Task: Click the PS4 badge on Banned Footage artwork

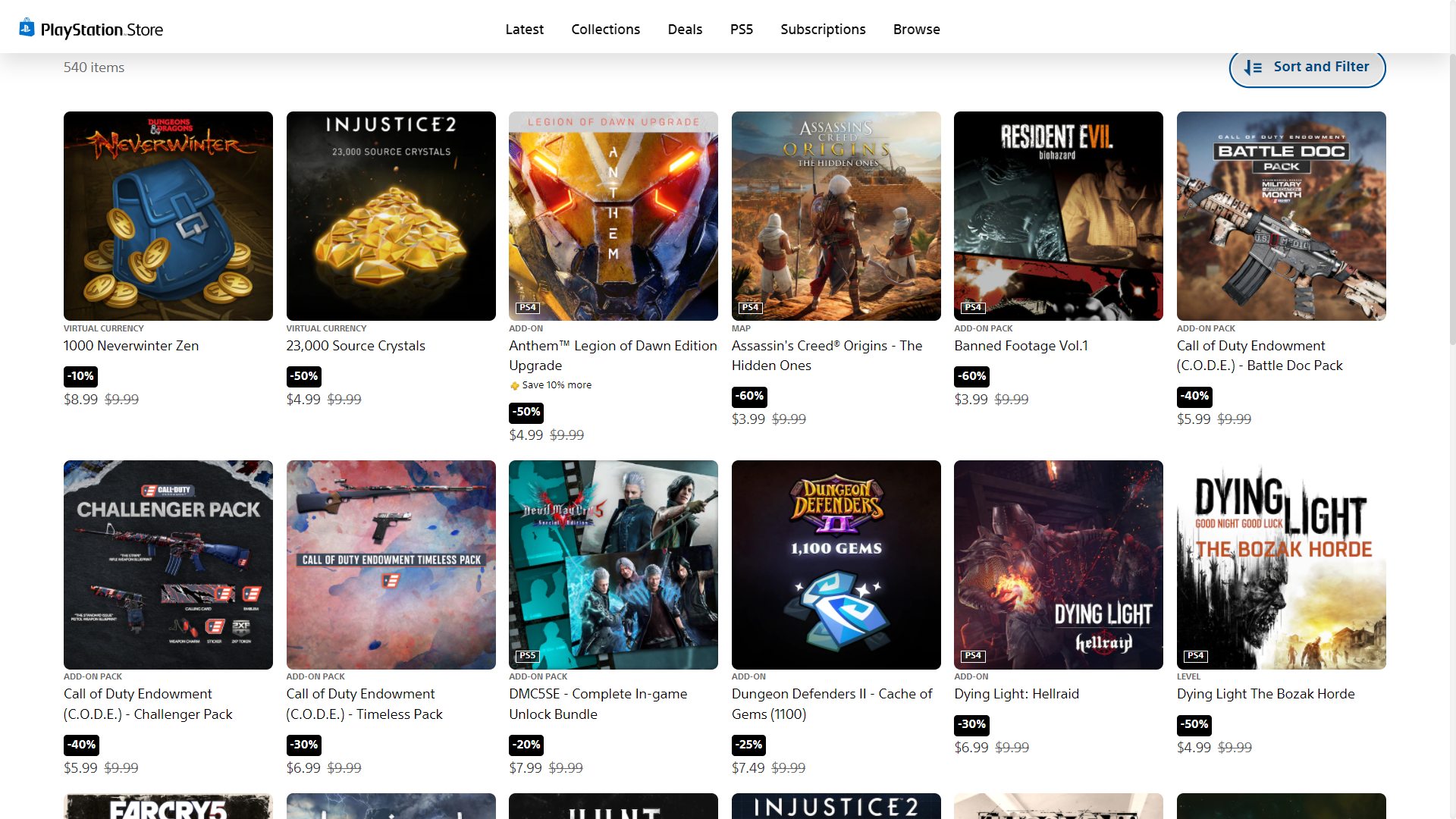Action: 973,307
